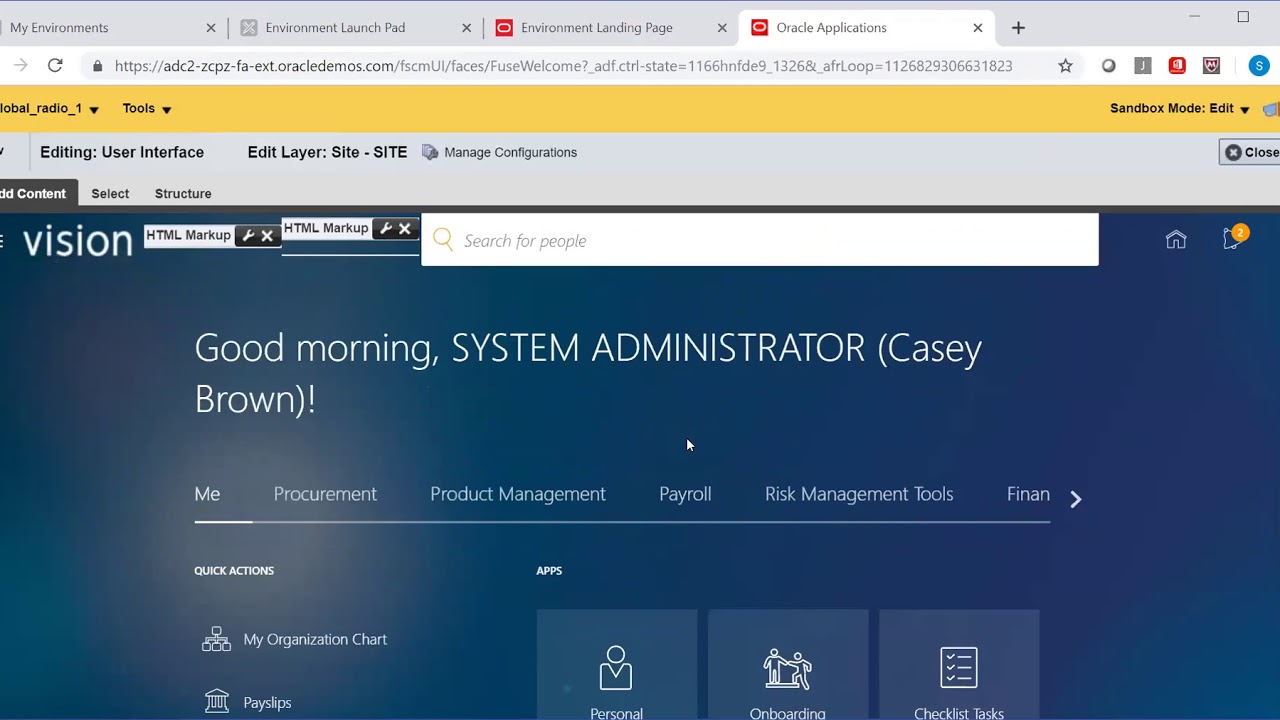The image size is (1280, 720).
Task: Select the Payroll navigation tab
Action: tap(685, 494)
